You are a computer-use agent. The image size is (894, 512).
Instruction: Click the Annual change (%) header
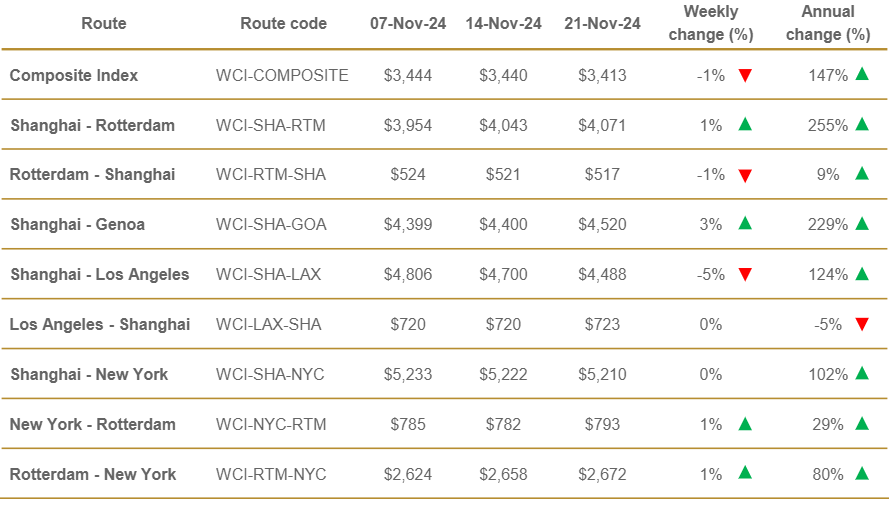click(x=828, y=23)
